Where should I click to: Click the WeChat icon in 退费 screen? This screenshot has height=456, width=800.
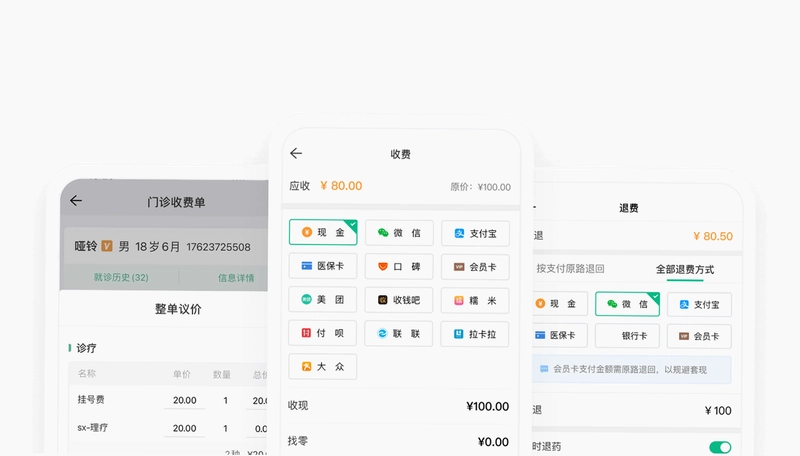click(x=612, y=304)
